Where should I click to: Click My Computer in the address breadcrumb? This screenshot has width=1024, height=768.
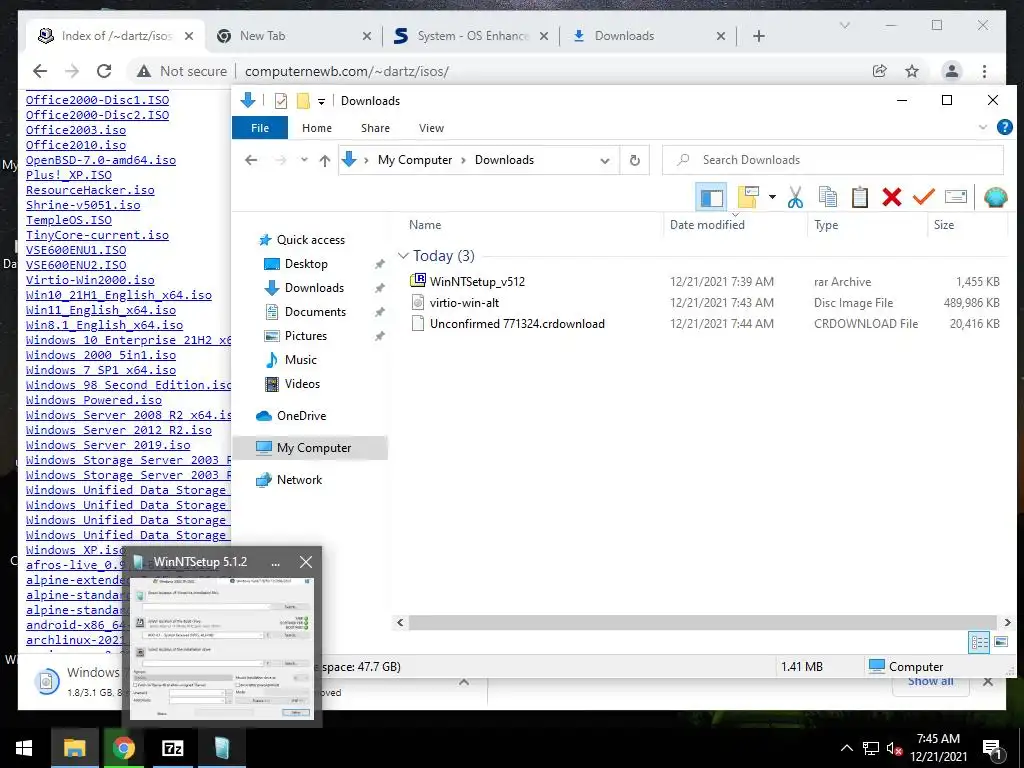[x=415, y=160]
